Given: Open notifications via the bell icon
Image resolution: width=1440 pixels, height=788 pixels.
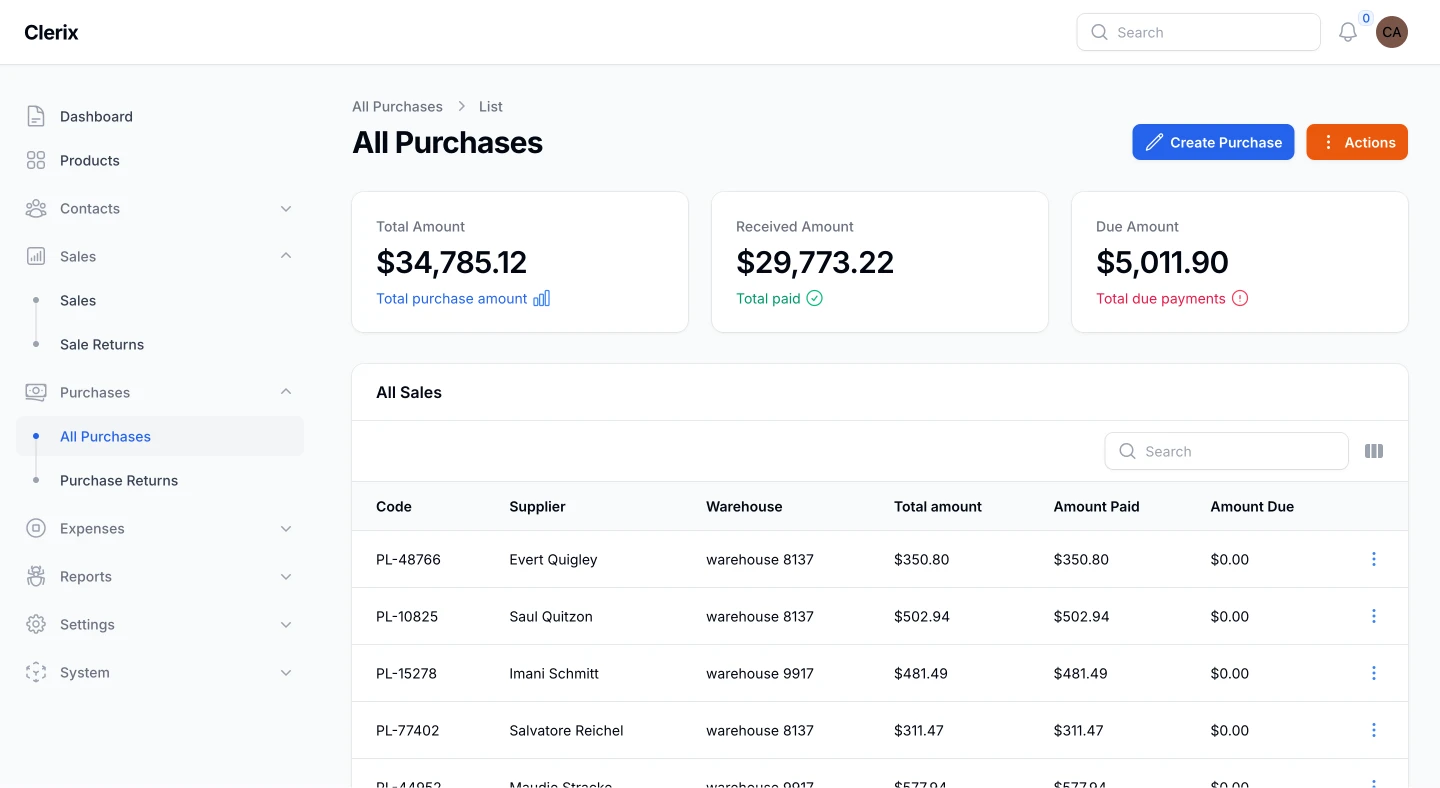Looking at the screenshot, I should (x=1348, y=32).
